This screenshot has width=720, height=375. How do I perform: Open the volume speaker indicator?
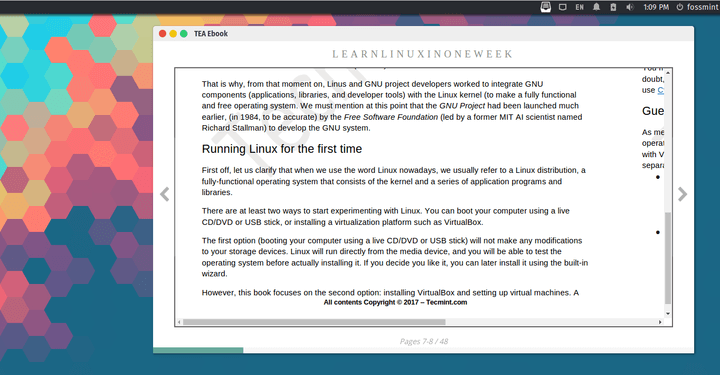pos(630,7)
